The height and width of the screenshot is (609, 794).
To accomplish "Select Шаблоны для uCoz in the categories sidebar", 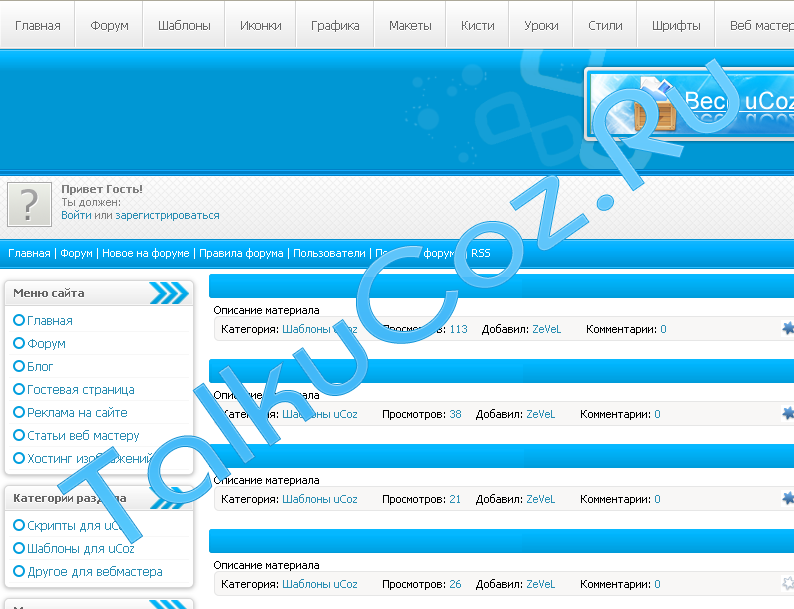I will point(80,548).
